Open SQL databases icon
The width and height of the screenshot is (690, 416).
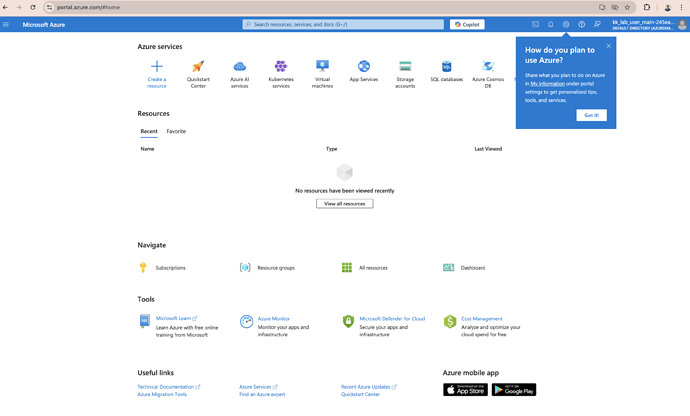click(446, 66)
